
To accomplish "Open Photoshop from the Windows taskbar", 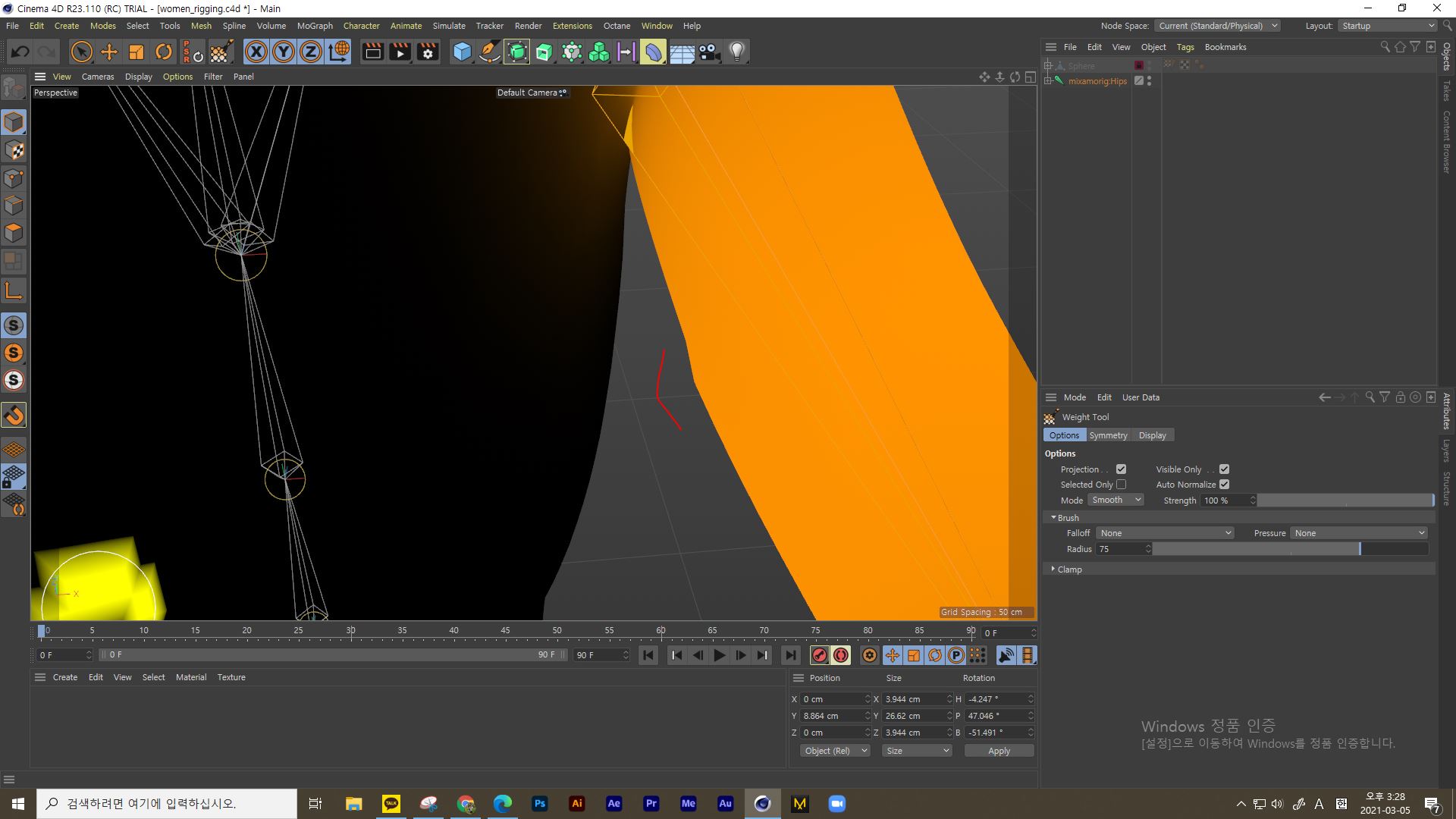I will tap(540, 804).
